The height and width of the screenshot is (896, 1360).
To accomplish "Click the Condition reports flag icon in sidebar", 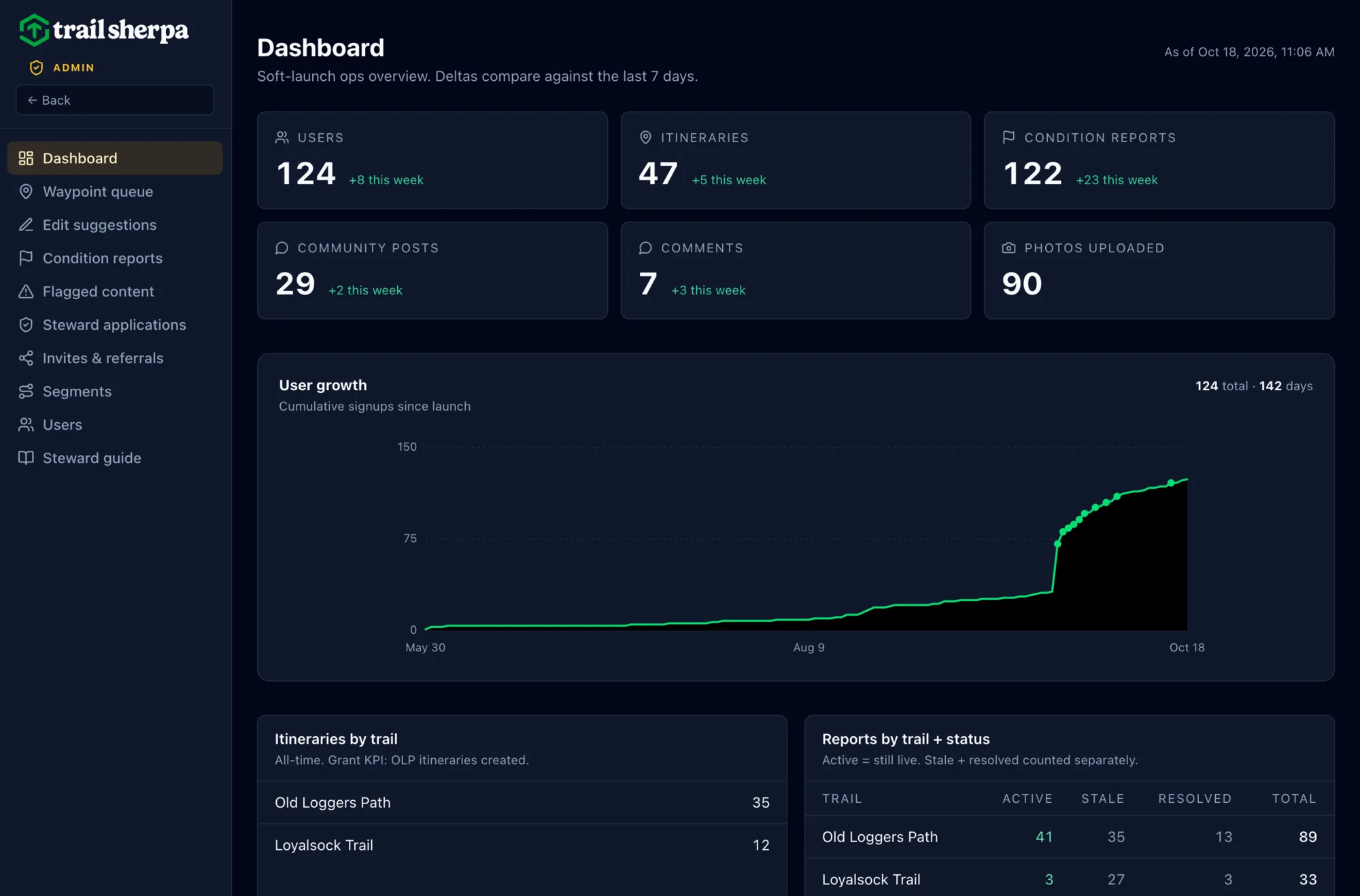I will pos(26,258).
